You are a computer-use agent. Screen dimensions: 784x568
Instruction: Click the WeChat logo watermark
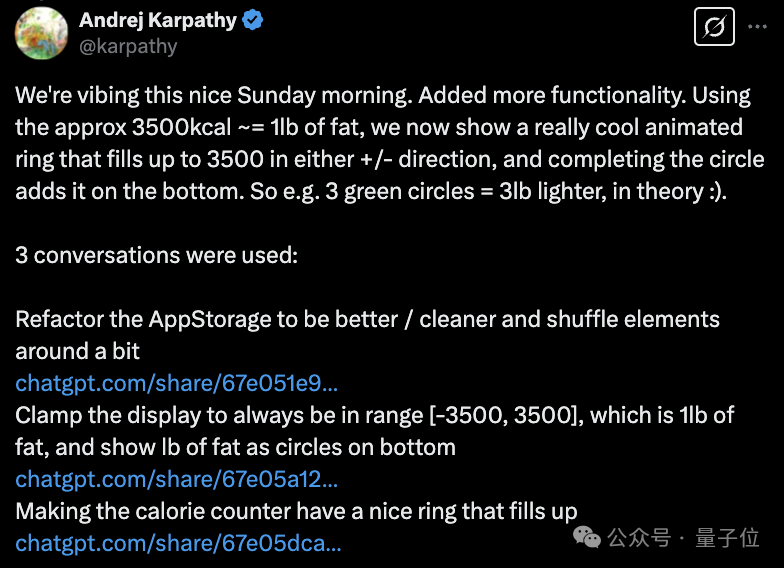click(587, 537)
